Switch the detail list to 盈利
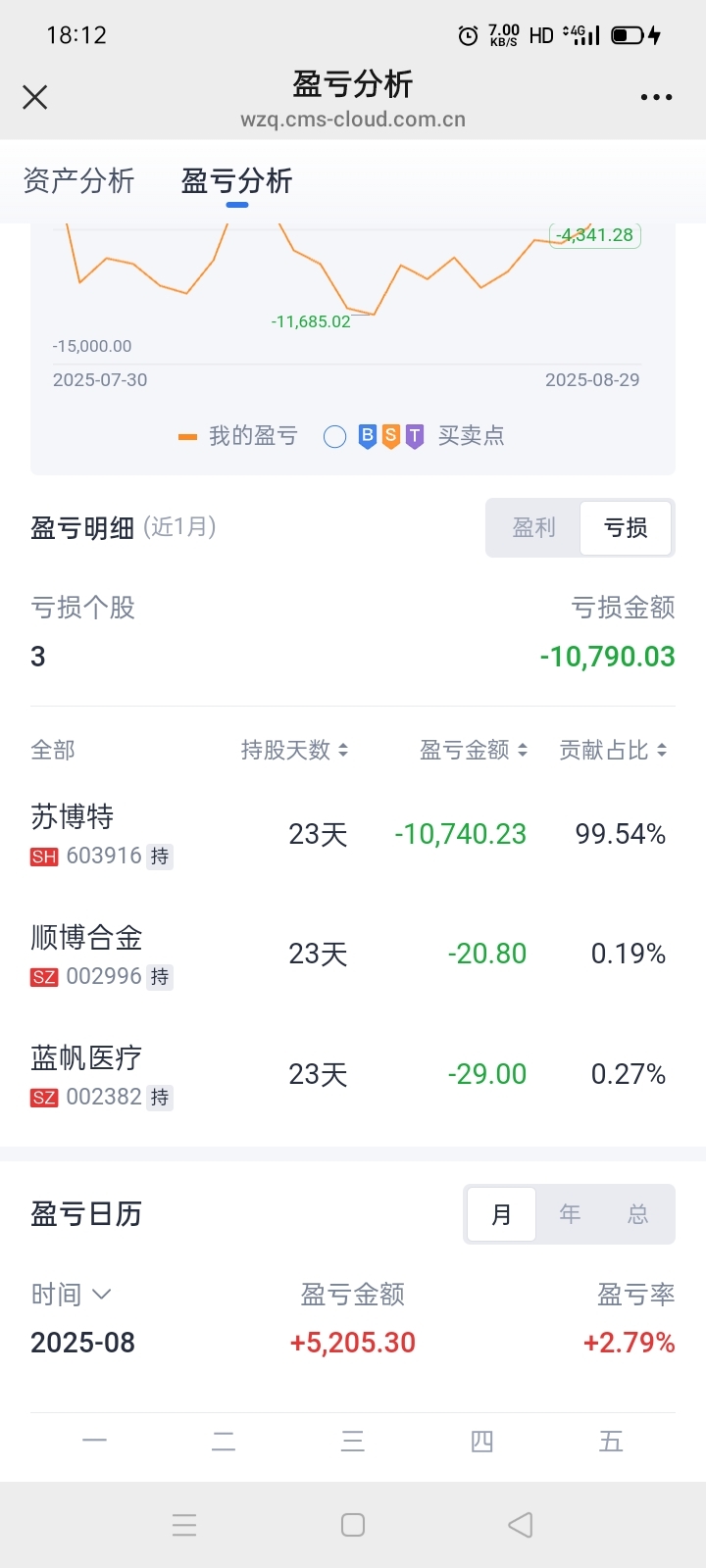The height and width of the screenshot is (1568, 706). tap(533, 528)
